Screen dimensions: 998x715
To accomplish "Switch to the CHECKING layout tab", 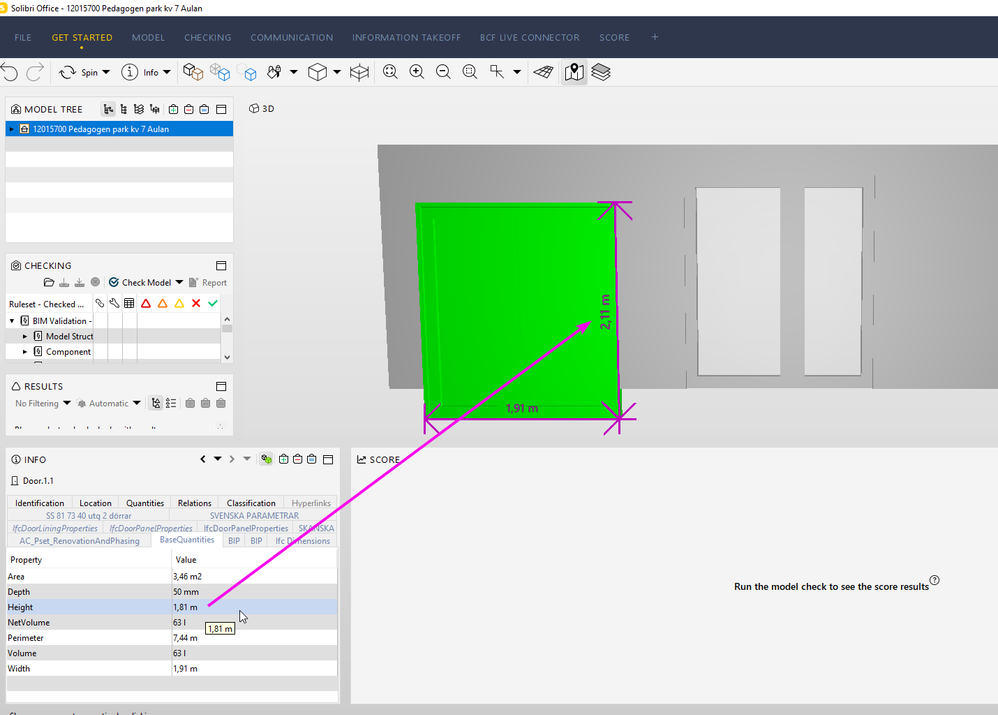I will tap(207, 38).
